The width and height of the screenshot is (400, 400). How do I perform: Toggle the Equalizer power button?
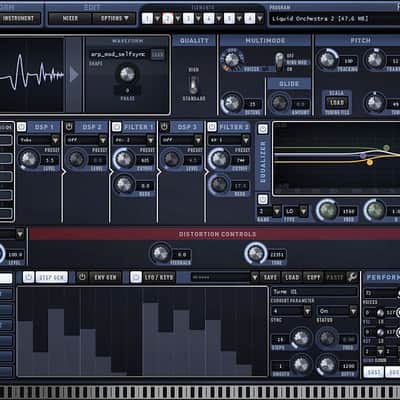tap(263, 129)
